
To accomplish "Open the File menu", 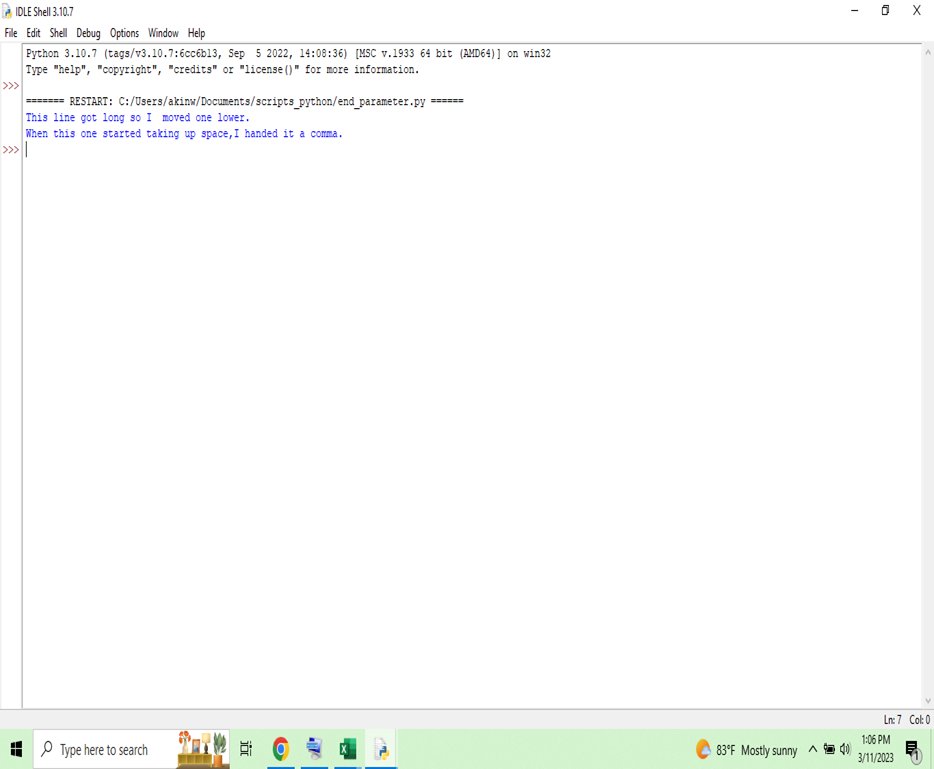I will (11, 33).
